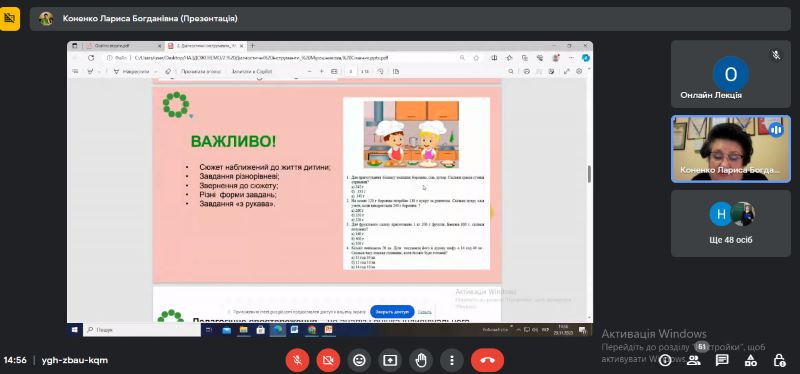Print the PDF using the printer icon
The height and width of the screenshot is (374, 800).
coord(527,71)
